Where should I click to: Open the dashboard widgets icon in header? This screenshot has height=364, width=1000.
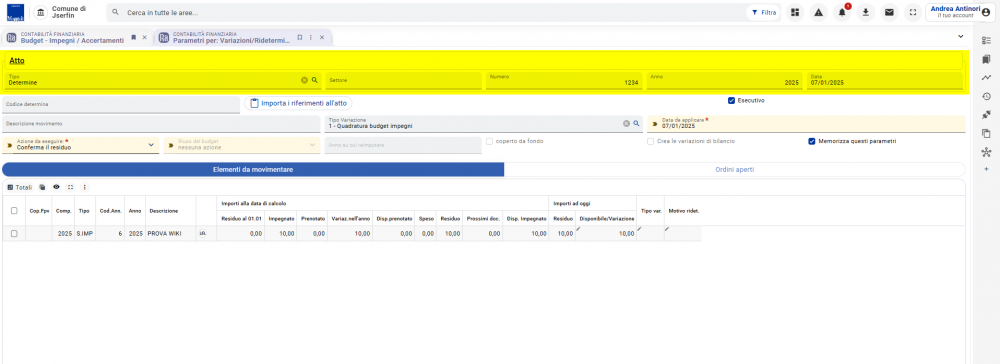tap(795, 13)
